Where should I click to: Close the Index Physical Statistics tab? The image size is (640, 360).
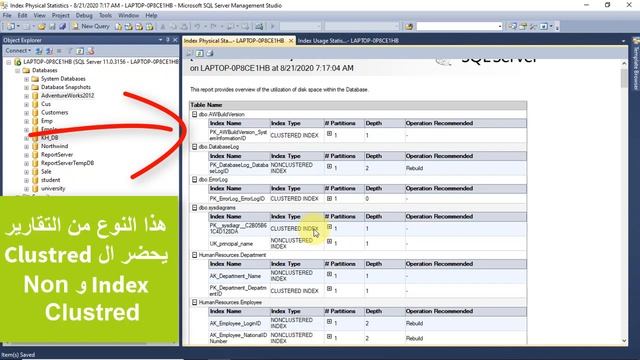(x=291, y=41)
